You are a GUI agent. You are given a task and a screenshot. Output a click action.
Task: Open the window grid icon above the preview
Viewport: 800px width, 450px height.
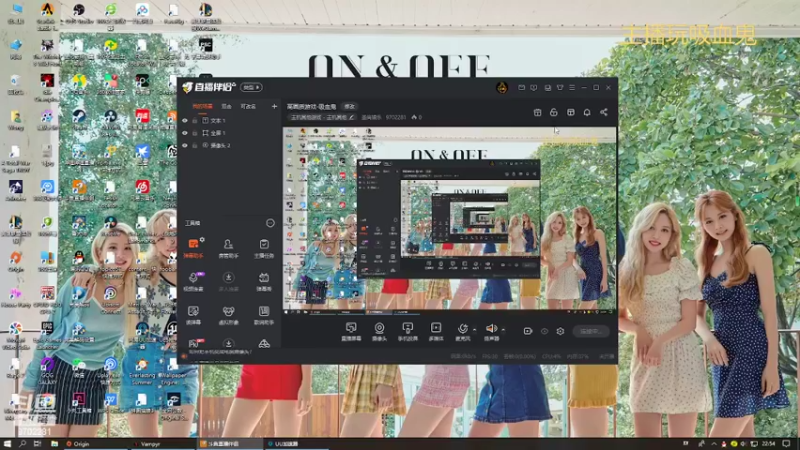570,112
